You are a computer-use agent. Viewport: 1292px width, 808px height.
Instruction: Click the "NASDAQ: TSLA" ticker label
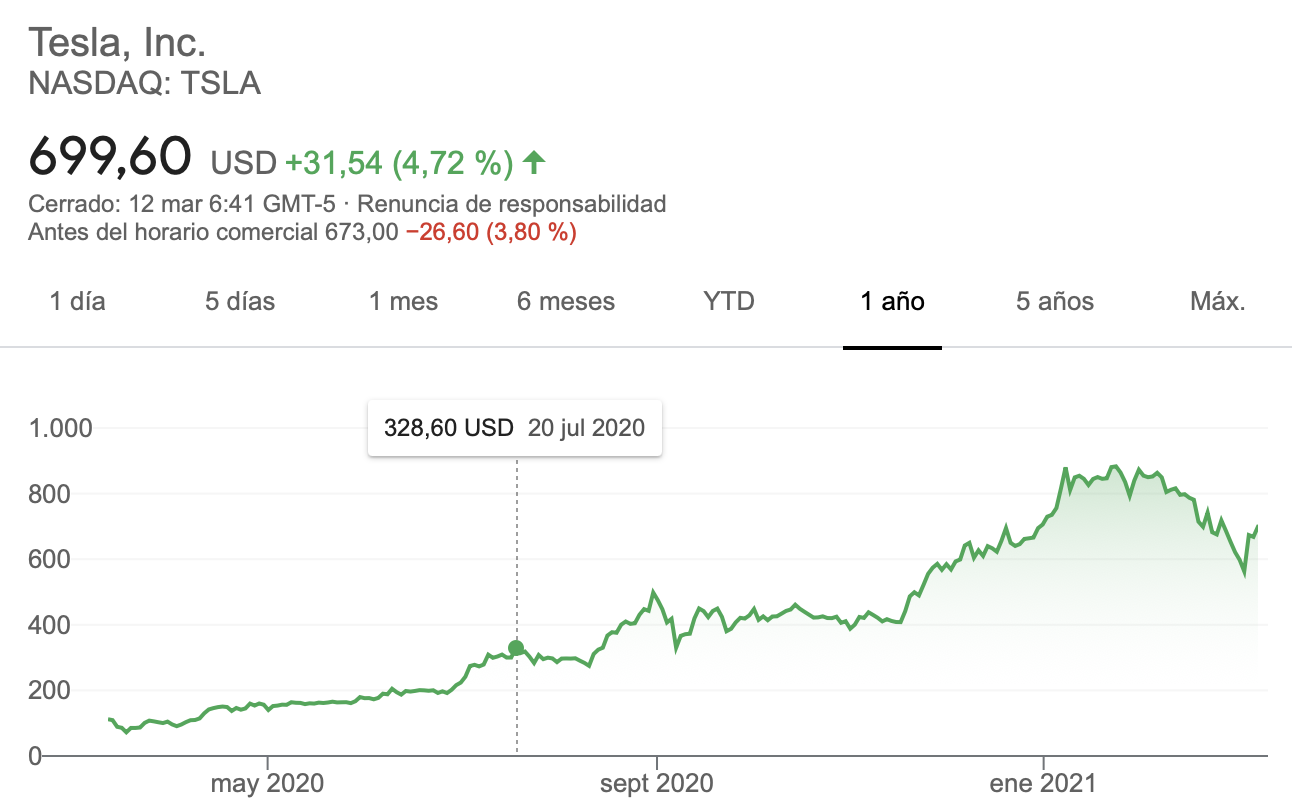(x=145, y=84)
